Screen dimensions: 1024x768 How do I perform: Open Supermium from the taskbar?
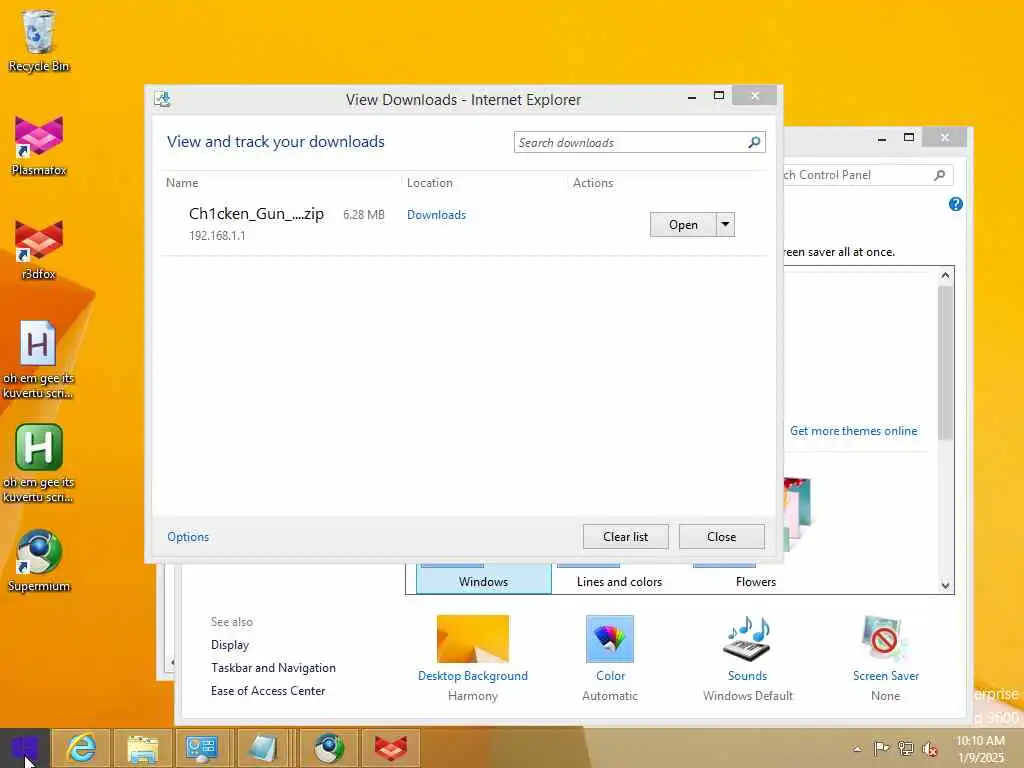[x=328, y=748]
